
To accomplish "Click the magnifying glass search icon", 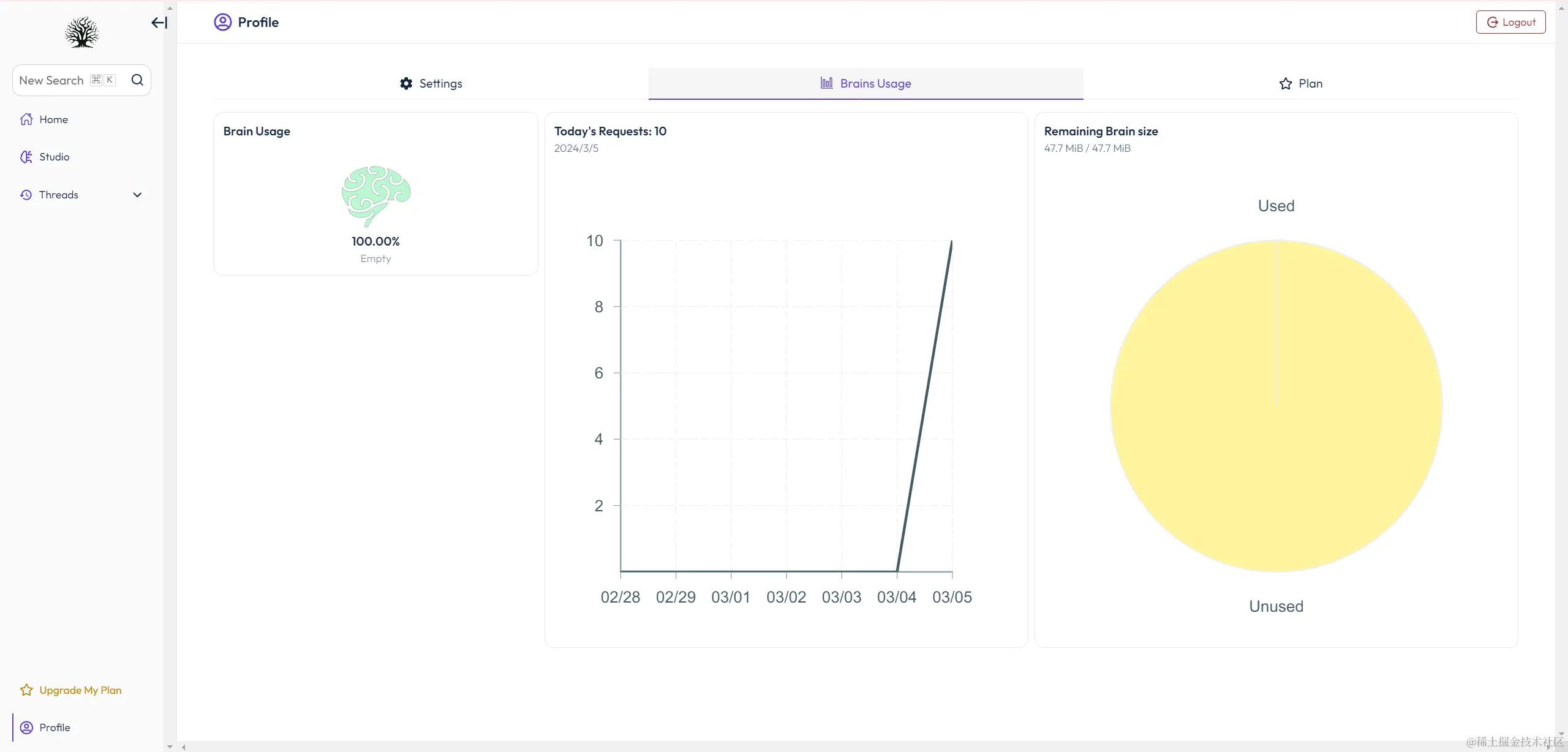I will point(137,80).
